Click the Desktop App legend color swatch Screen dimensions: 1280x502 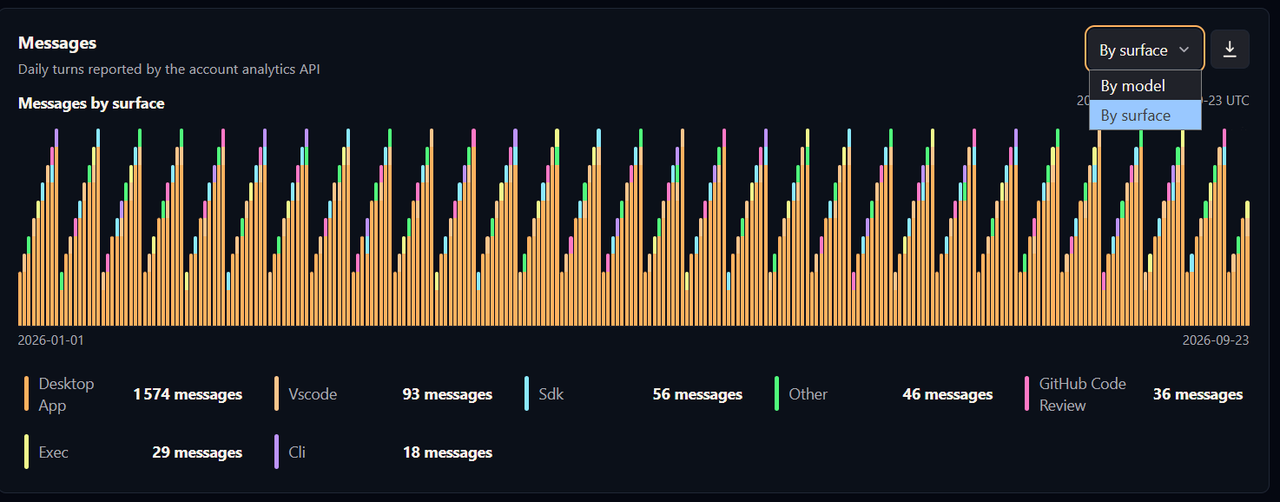(x=26, y=394)
